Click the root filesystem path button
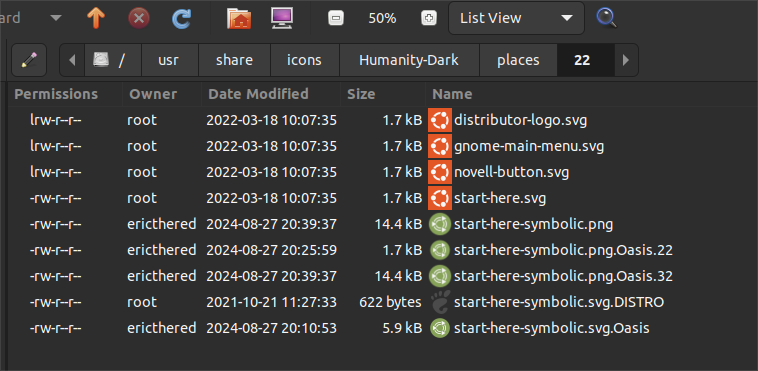Image resolution: width=758 pixels, height=371 pixels. tap(113, 60)
